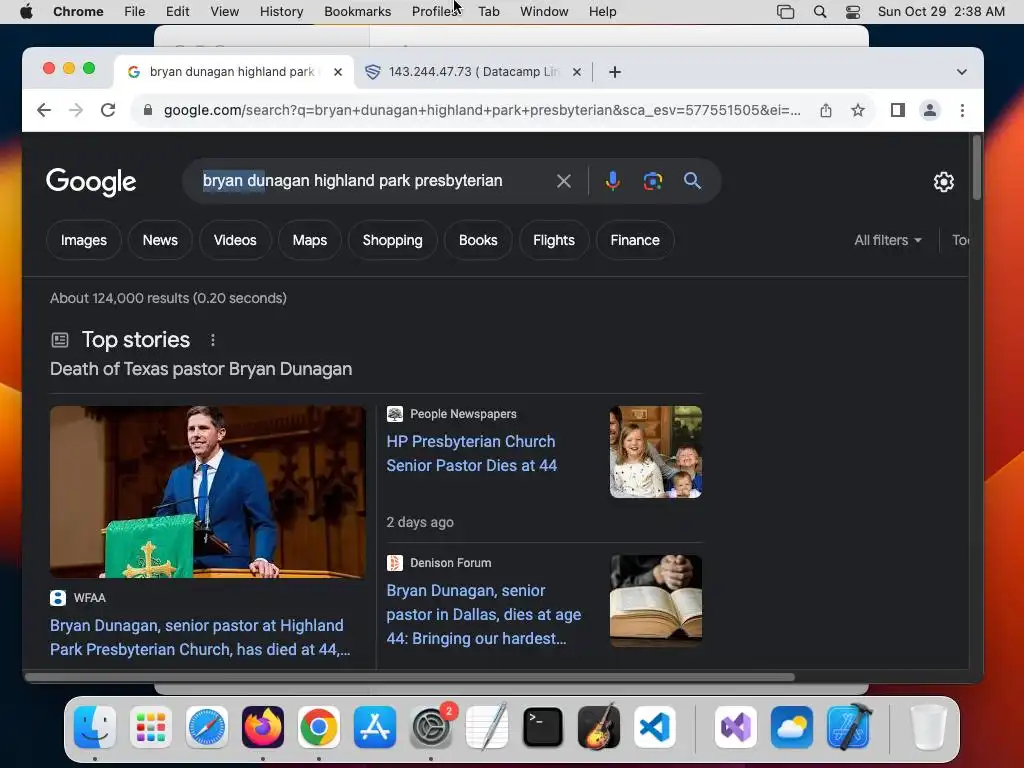
Task: Click the Chrome forward arrow button
Action: (x=76, y=110)
